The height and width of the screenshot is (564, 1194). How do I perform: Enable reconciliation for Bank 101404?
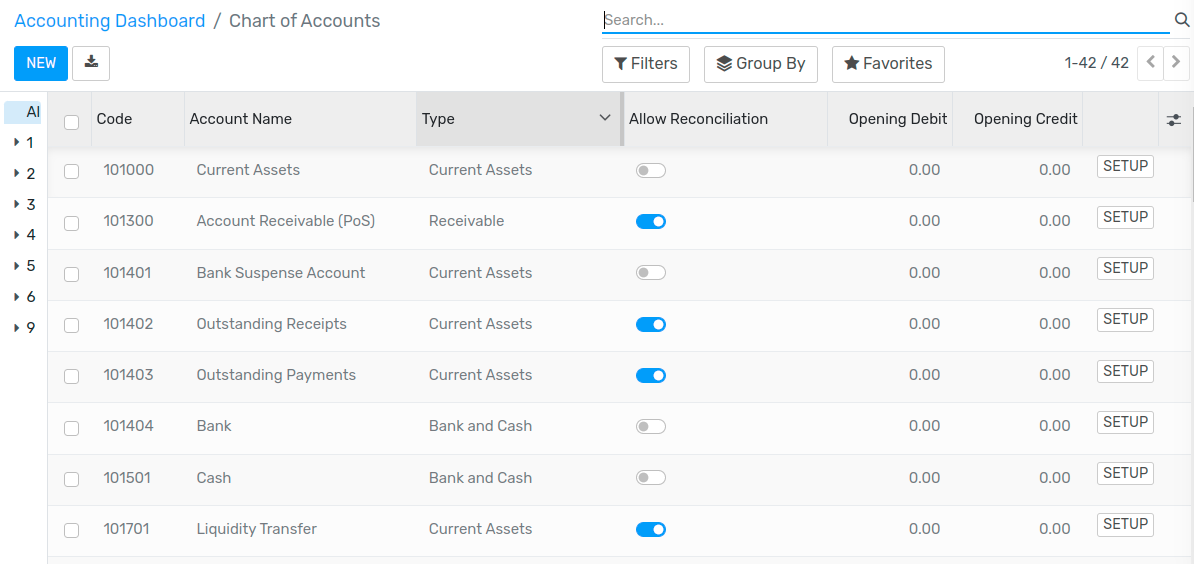coord(651,426)
